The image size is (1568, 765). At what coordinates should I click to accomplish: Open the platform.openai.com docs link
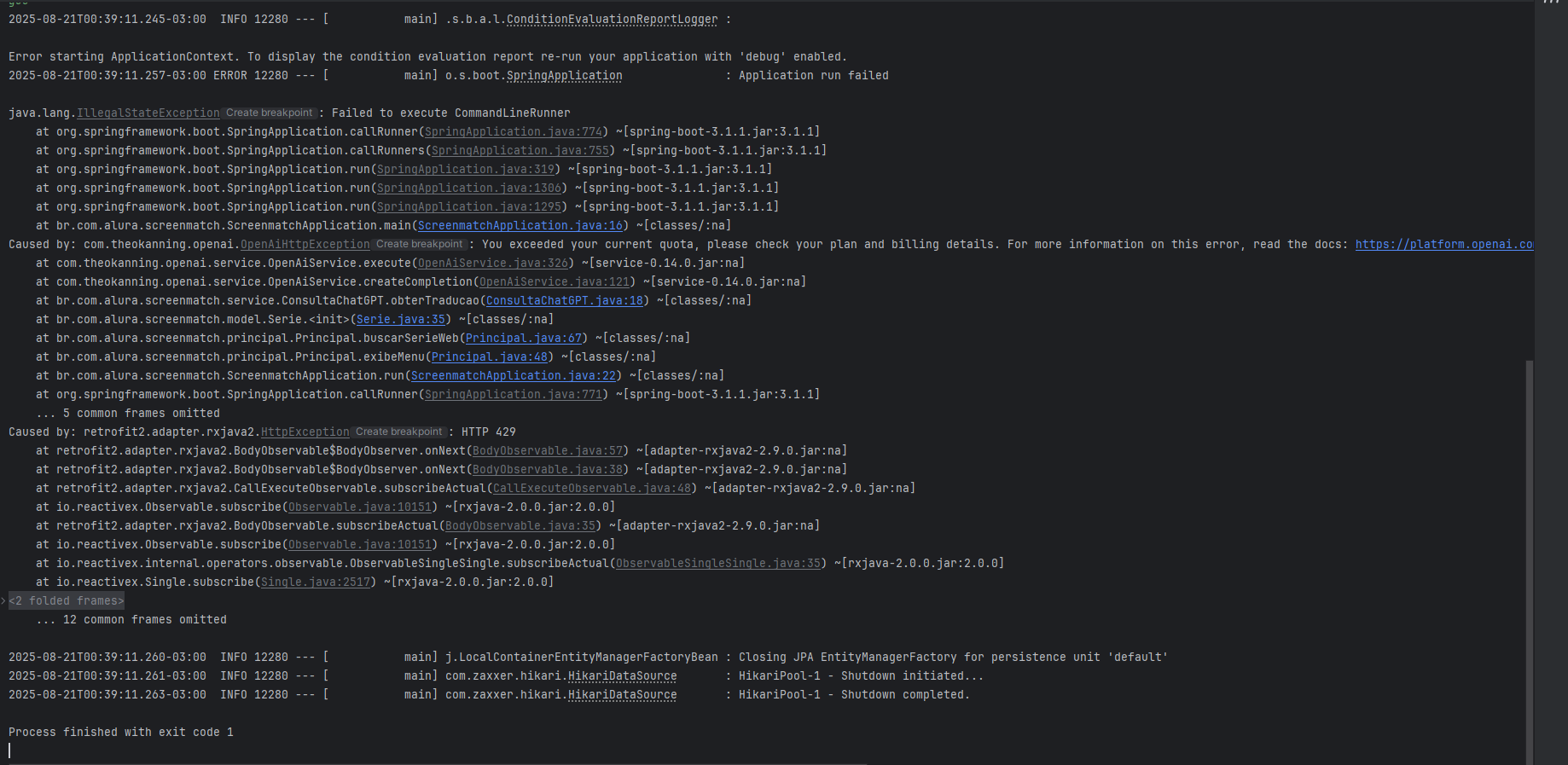[x=1444, y=244]
